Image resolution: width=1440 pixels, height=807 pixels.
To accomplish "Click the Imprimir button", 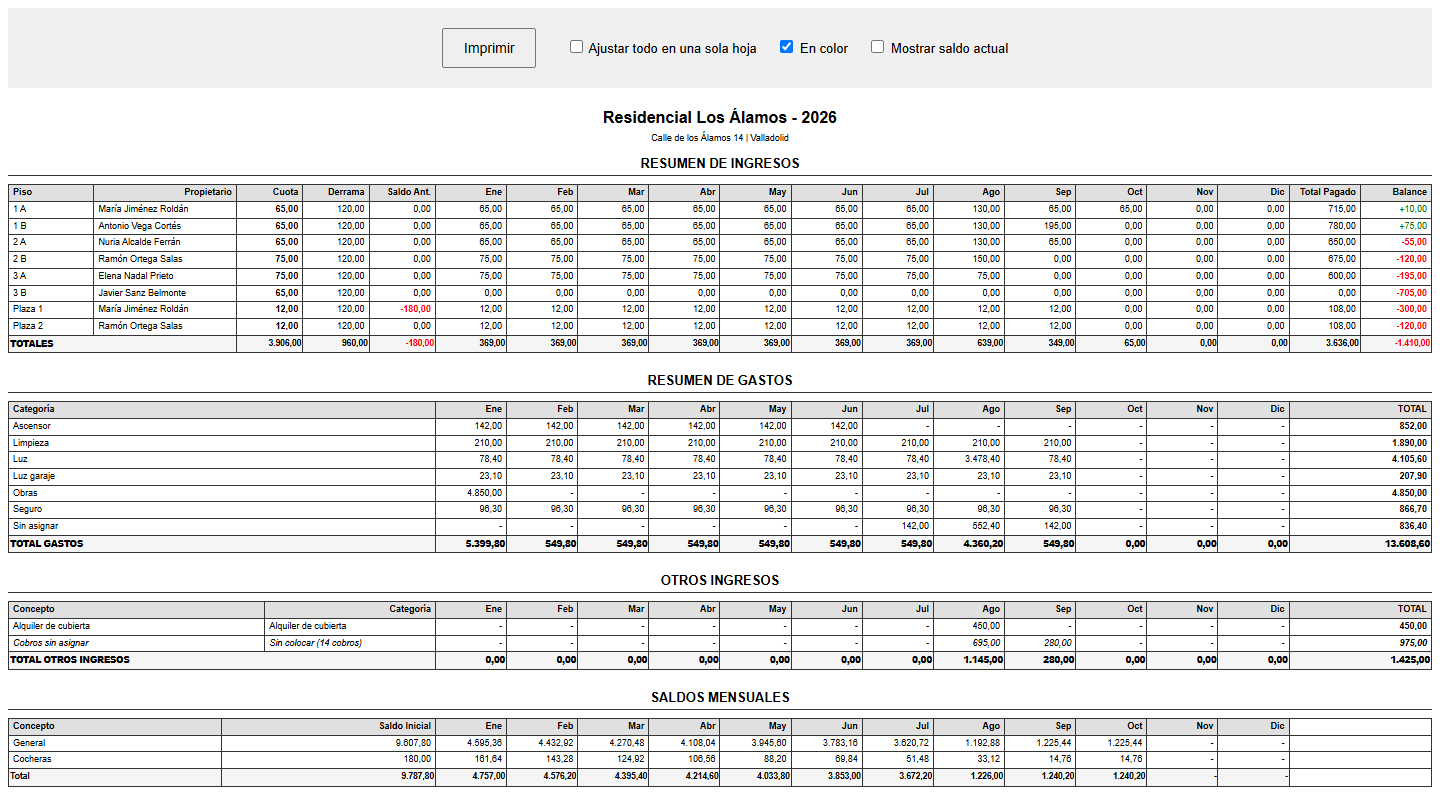I will 489,48.
